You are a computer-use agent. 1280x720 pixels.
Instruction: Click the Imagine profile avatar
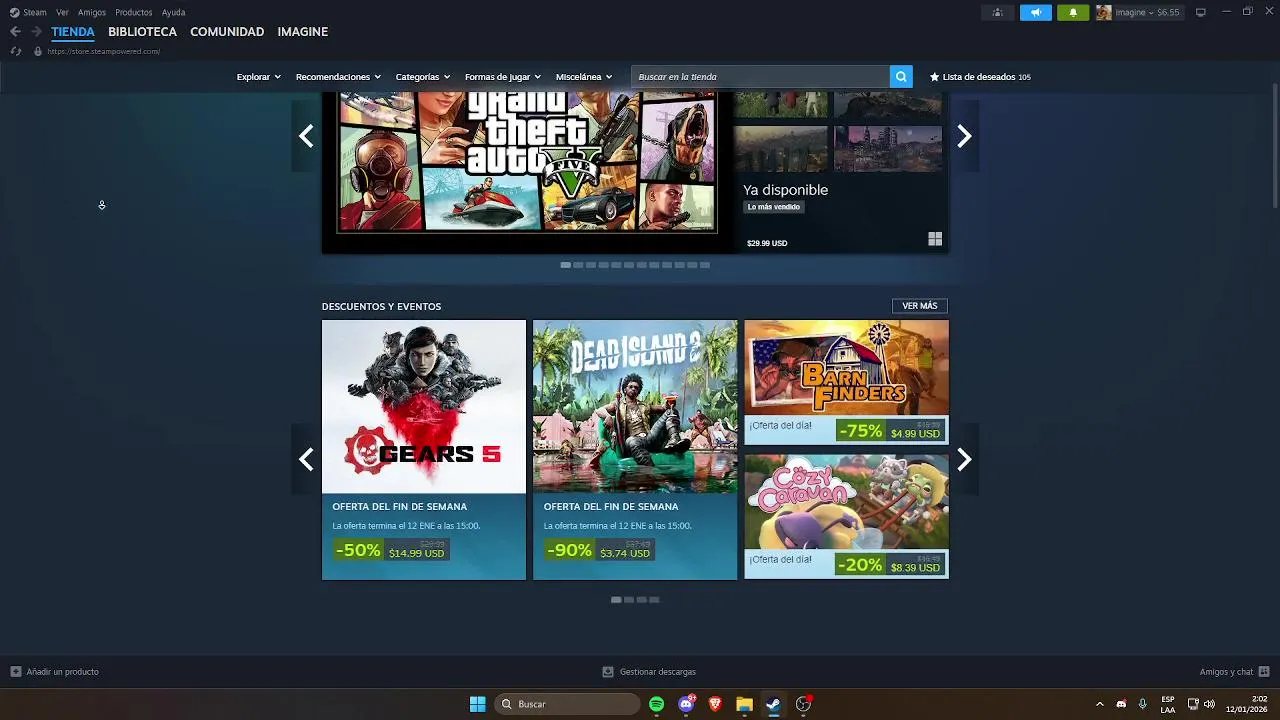[1104, 12]
